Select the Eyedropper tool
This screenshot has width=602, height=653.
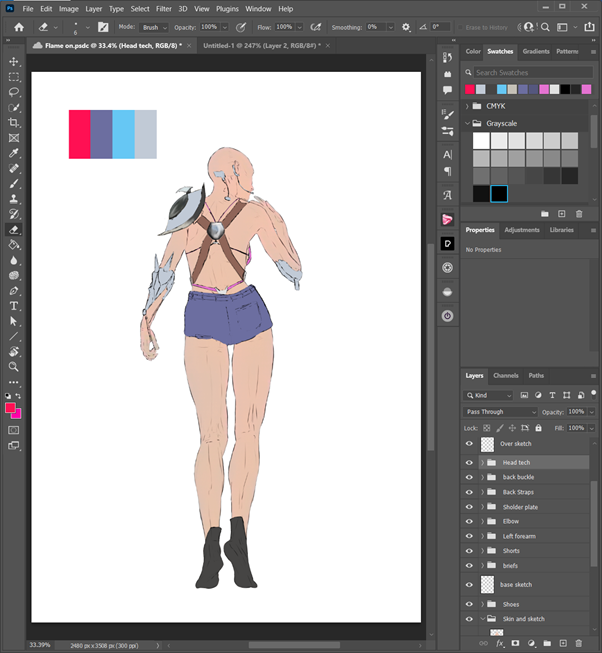point(14,153)
